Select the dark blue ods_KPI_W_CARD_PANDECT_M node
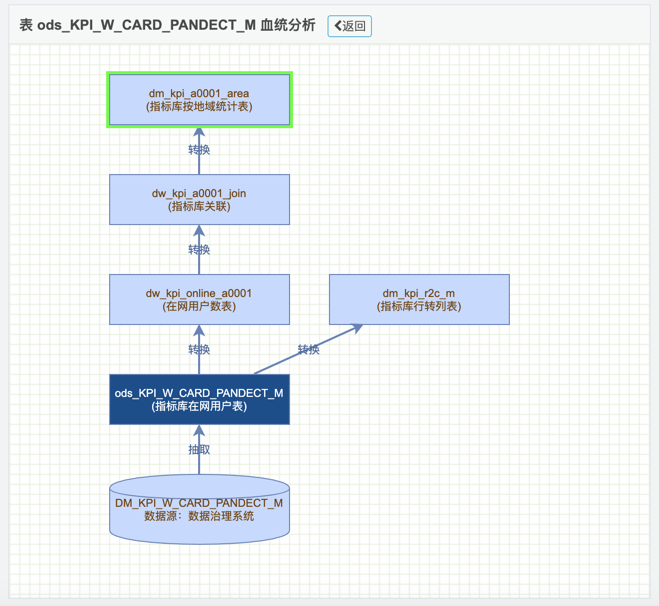Screen dimensions: 659x606 click(x=199, y=399)
